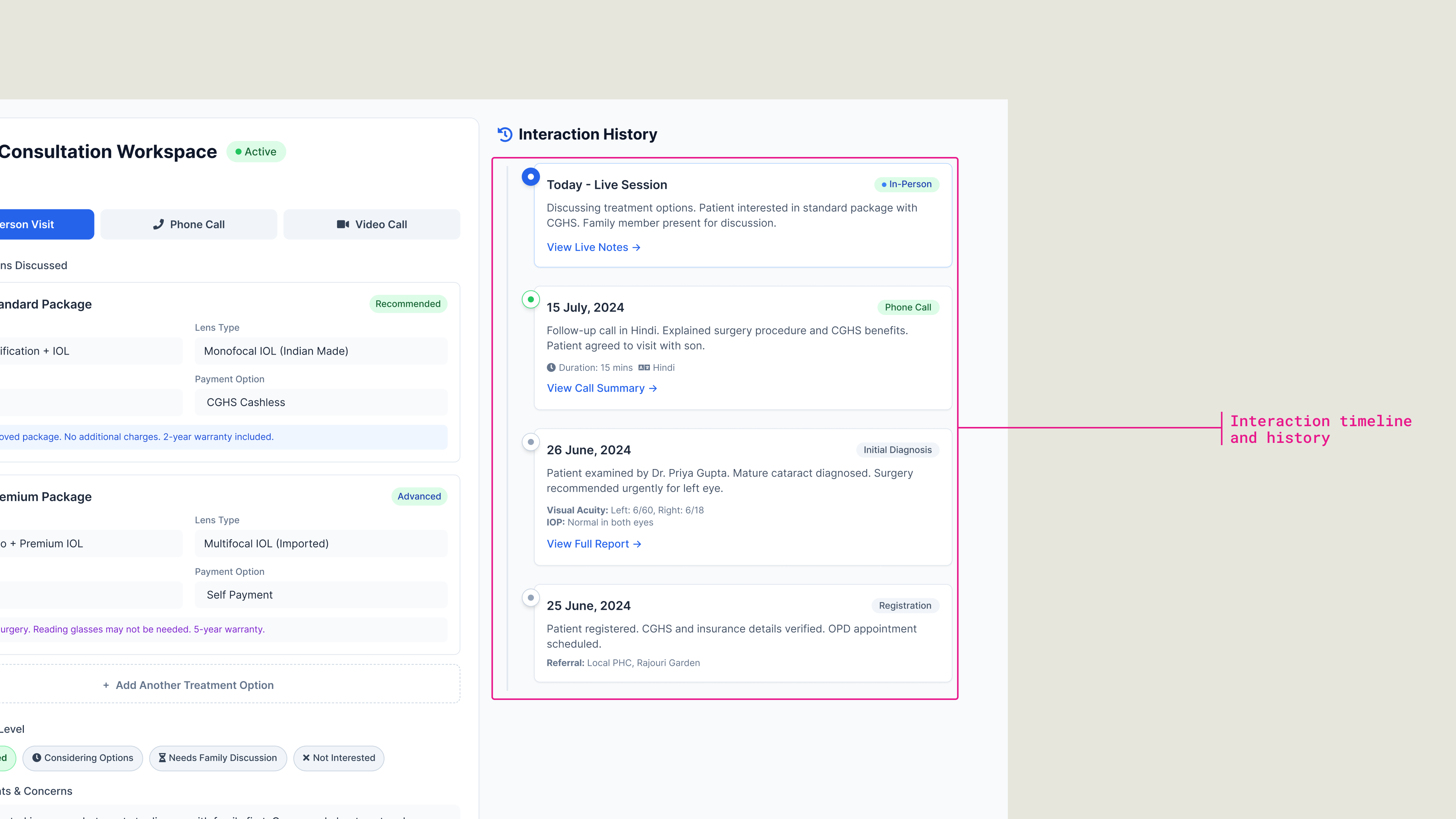
Task: Click the Registration badge on 25 June
Action: [905, 606]
